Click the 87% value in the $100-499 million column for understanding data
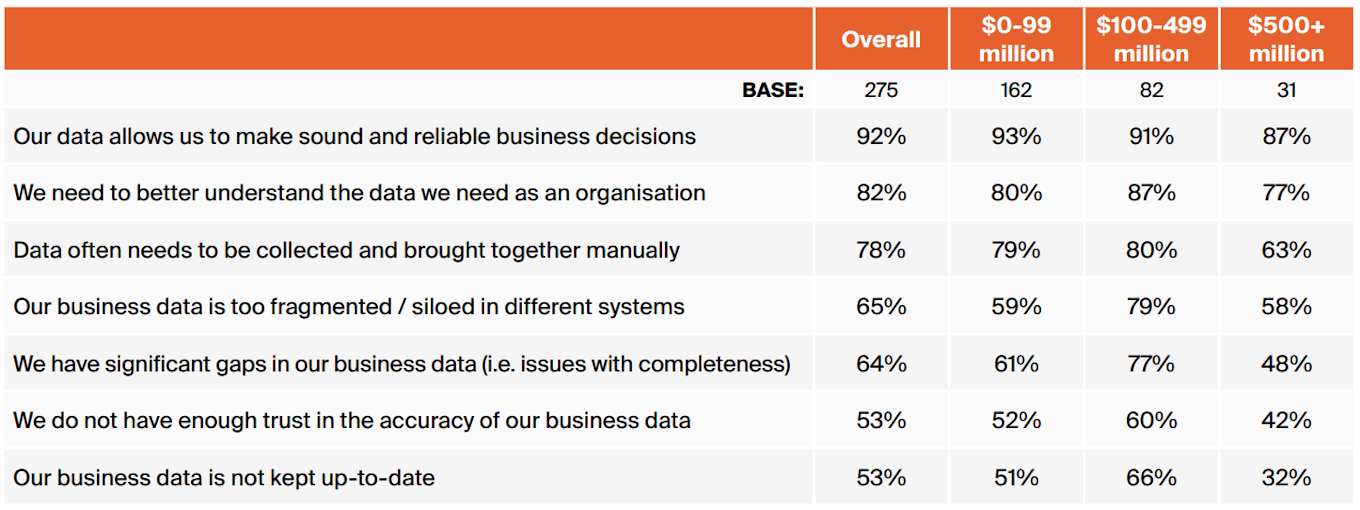The image size is (1360, 510). click(x=1151, y=193)
